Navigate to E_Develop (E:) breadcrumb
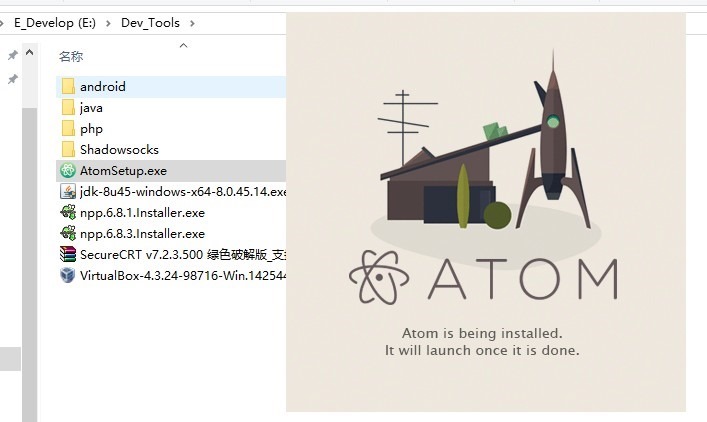Viewport: 707px width, 422px height. pyautogui.click(x=55, y=22)
